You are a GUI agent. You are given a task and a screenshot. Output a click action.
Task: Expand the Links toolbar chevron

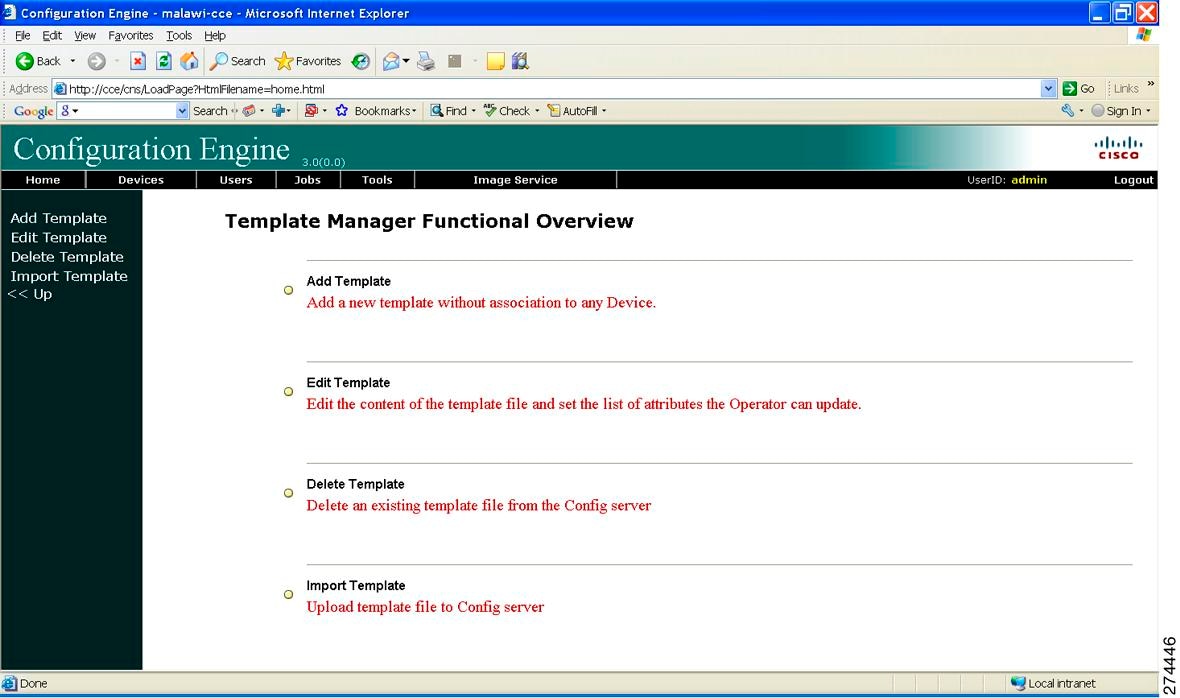point(1151,84)
